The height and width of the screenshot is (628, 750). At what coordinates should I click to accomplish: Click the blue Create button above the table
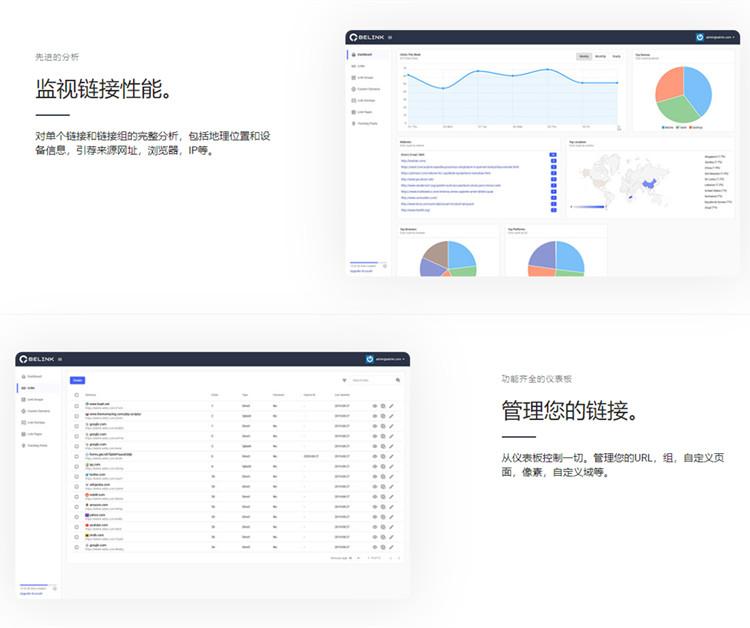point(78,380)
